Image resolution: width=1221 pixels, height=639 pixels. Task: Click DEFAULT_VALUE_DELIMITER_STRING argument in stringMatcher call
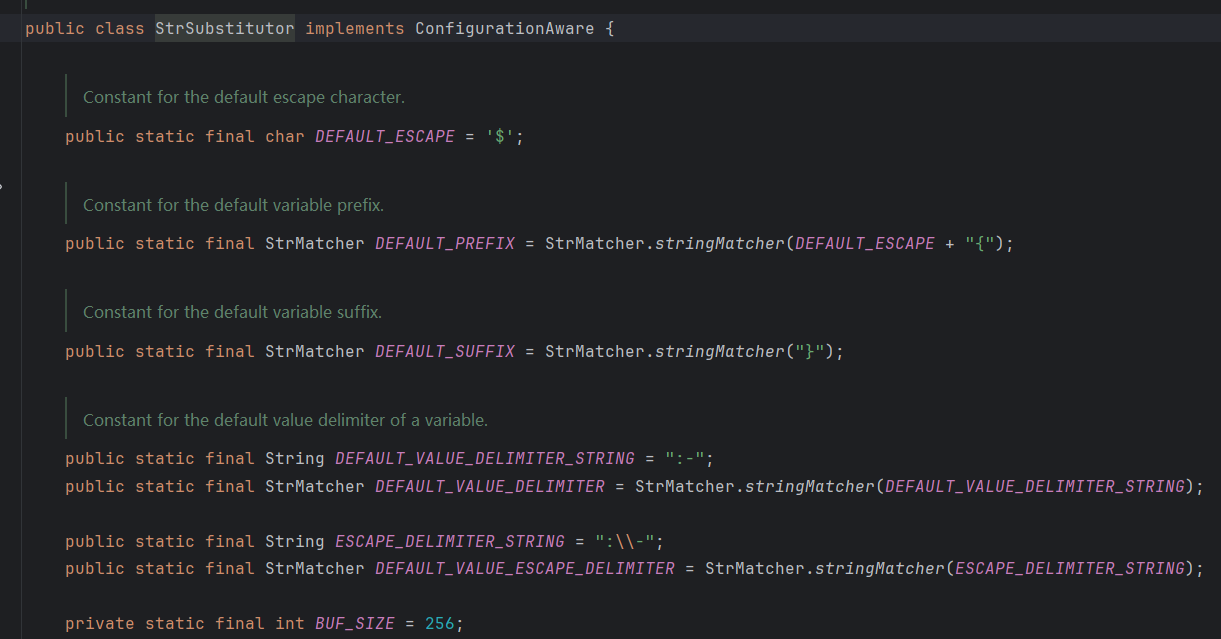pyautogui.click(x=1034, y=487)
